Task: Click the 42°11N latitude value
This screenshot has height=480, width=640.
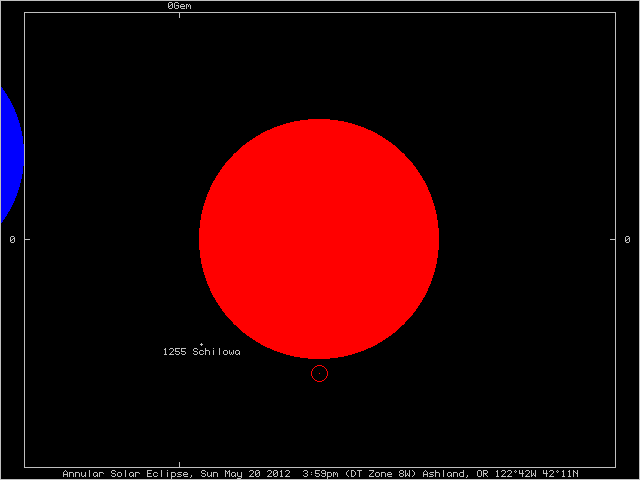Action: pyautogui.click(x=559, y=473)
